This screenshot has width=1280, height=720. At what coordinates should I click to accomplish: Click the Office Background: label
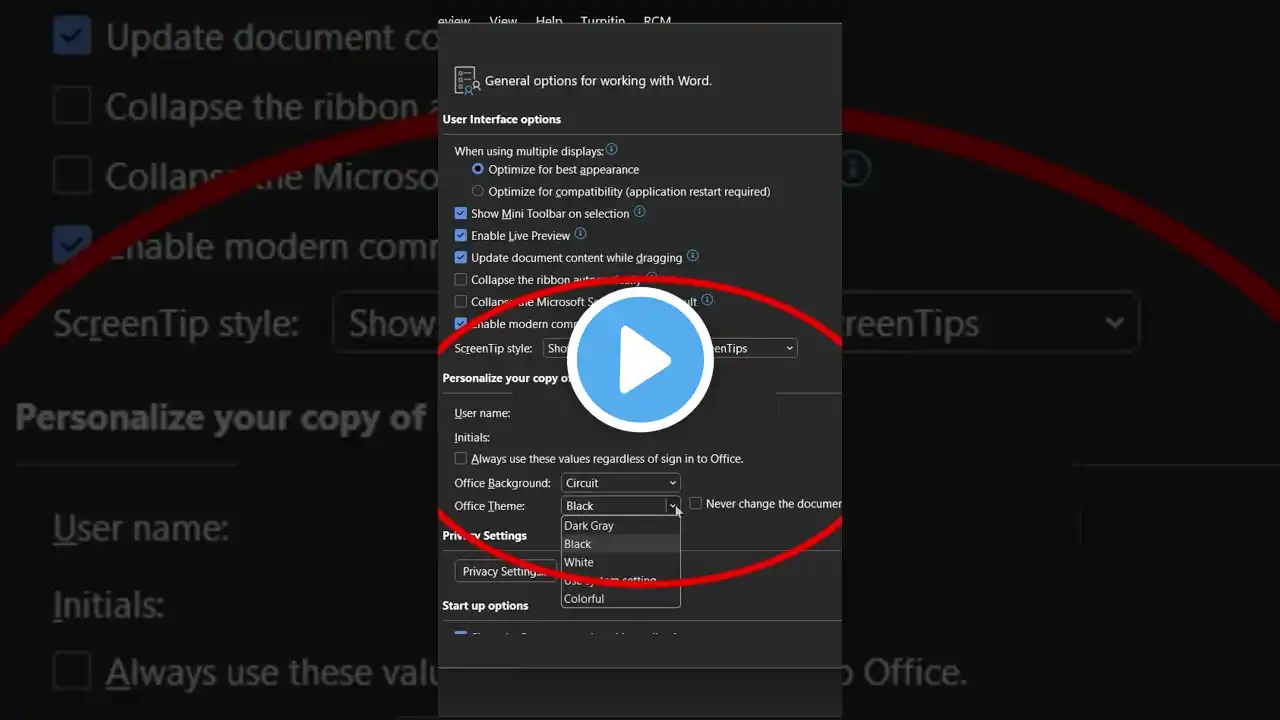502,483
